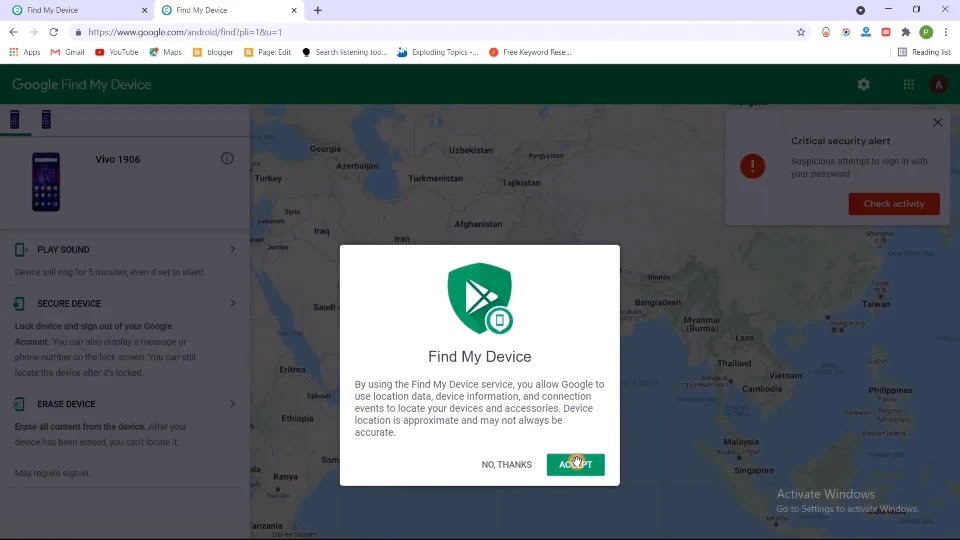Screen dimensions: 960x540
Task: Open the blogger bookmark
Action: [x=212, y=52]
